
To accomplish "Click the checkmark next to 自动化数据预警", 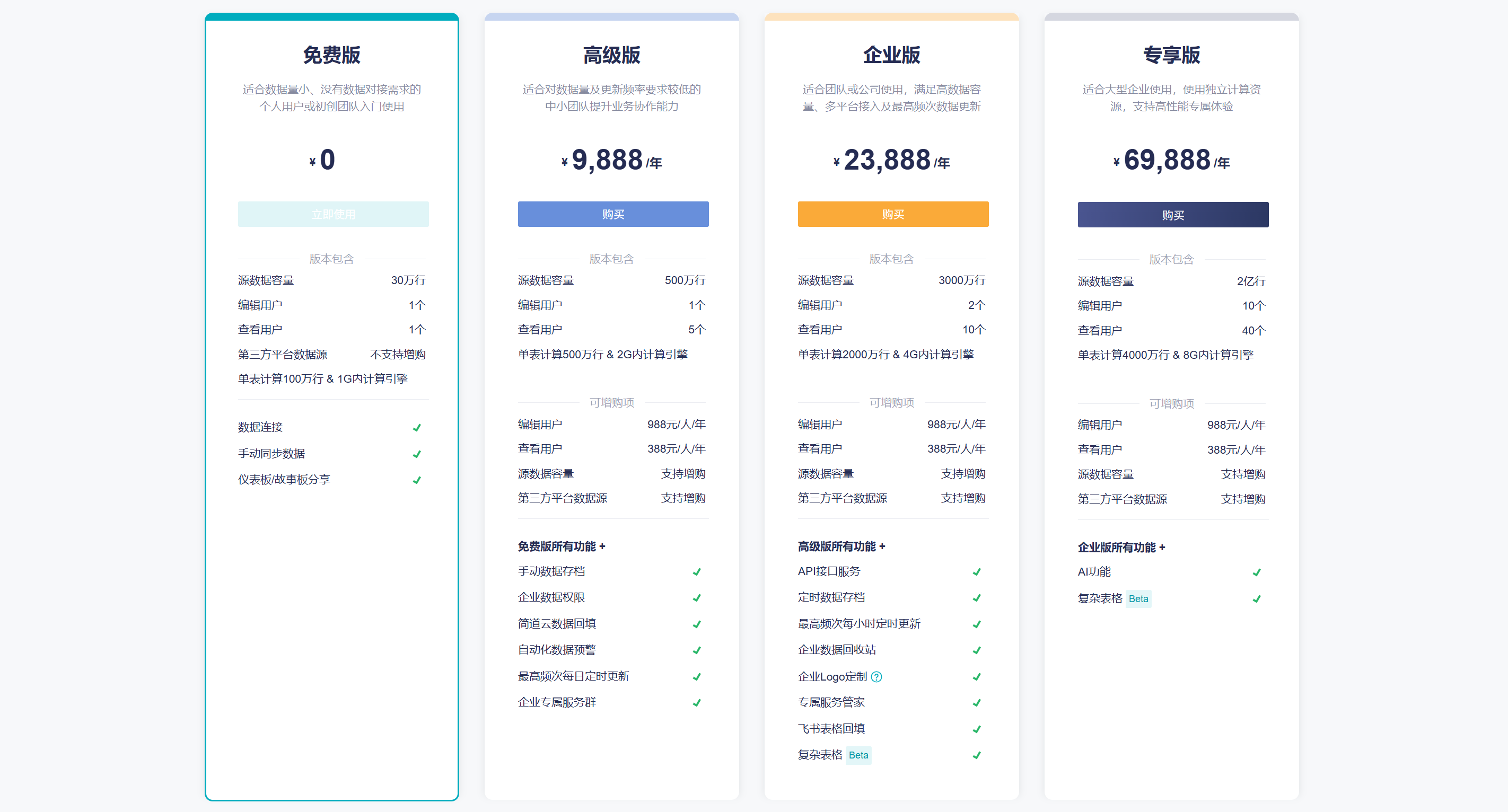I will point(697,650).
